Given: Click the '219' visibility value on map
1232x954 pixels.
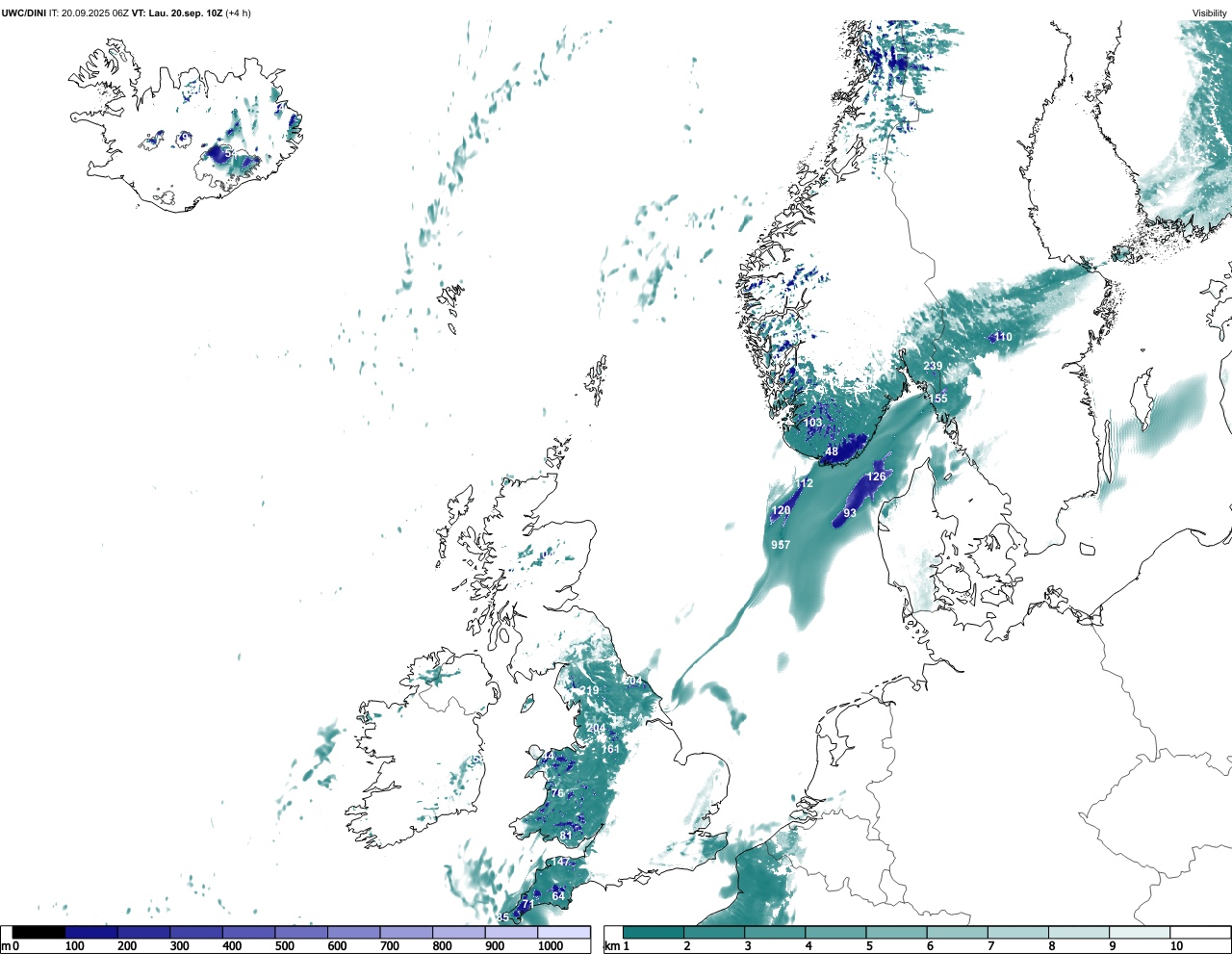Looking at the screenshot, I should click(x=589, y=690).
